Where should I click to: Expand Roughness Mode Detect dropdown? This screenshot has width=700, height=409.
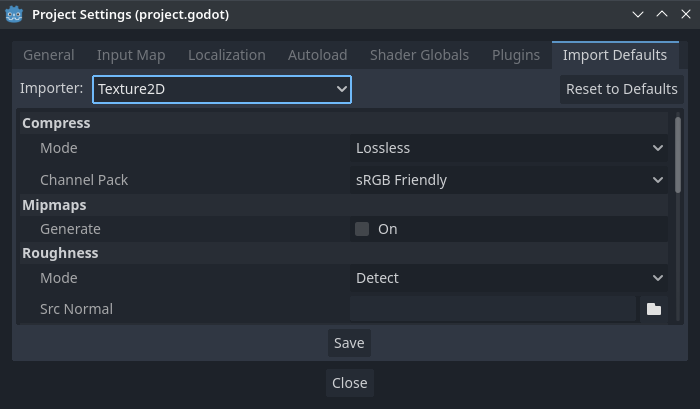click(509, 278)
